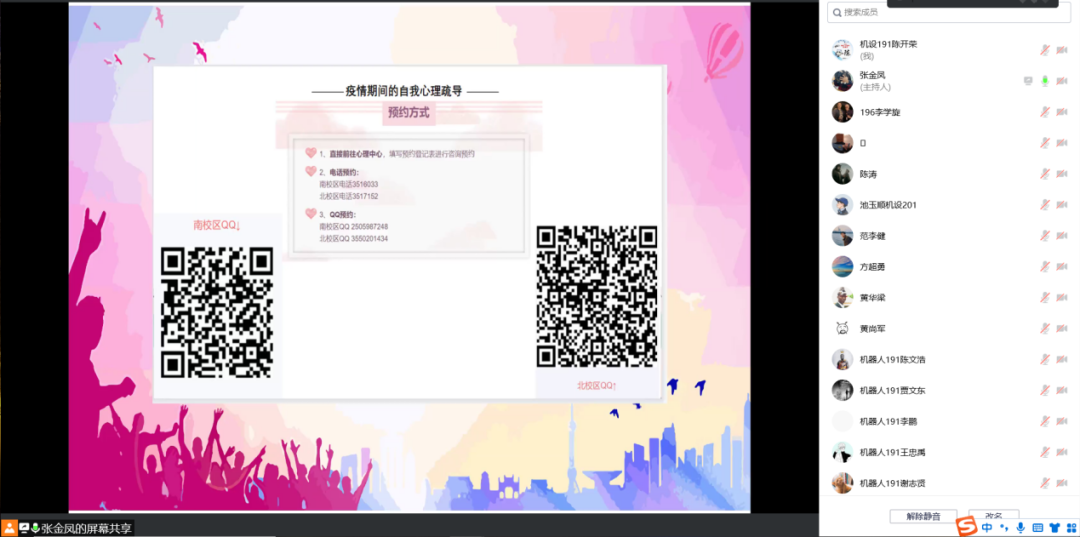The height and width of the screenshot is (537, 1080).
Task: Select participant 黄华梁
Action: pos(948,297)
